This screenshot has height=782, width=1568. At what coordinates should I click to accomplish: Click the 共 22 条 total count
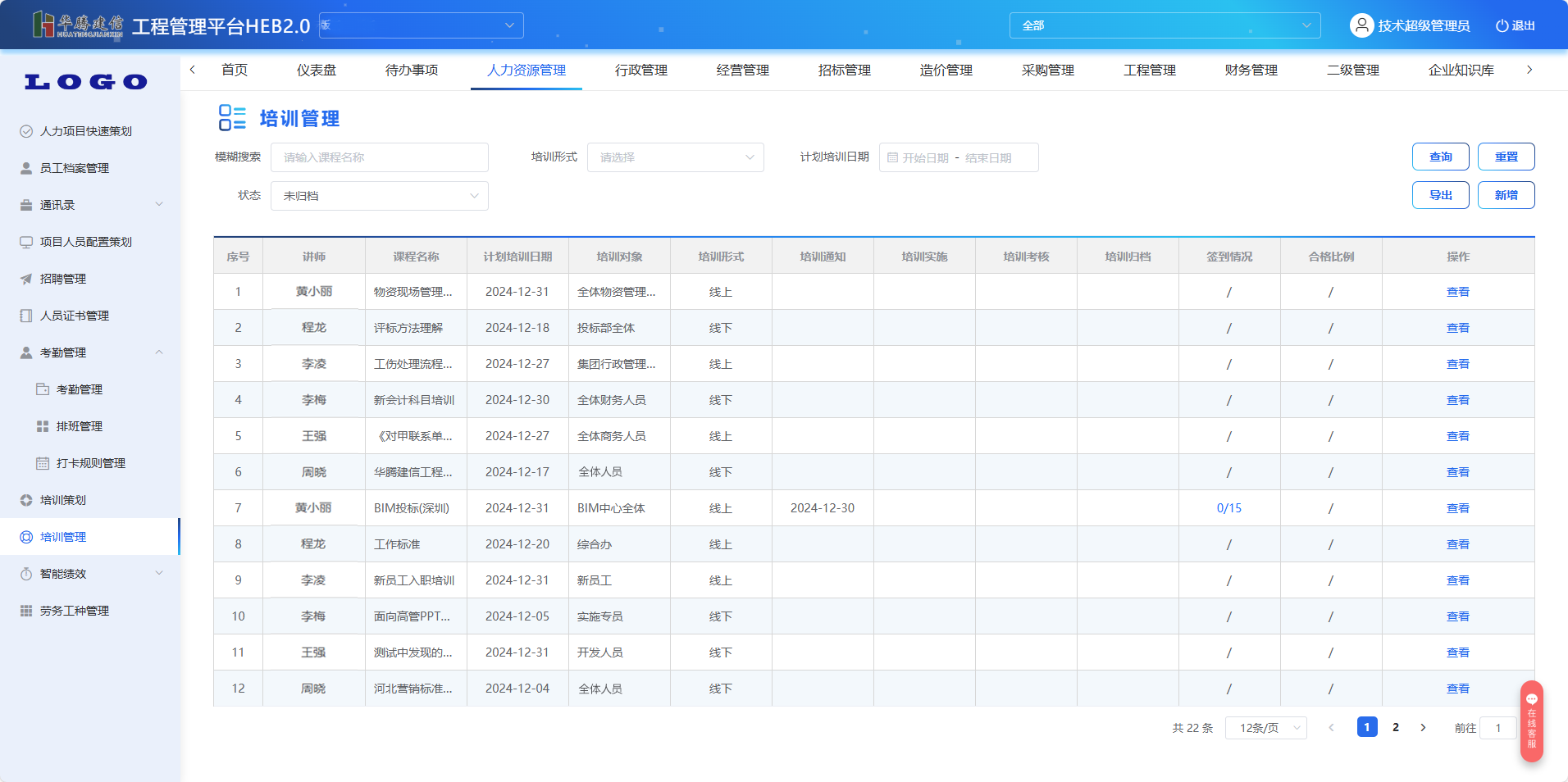[1192, 728]
